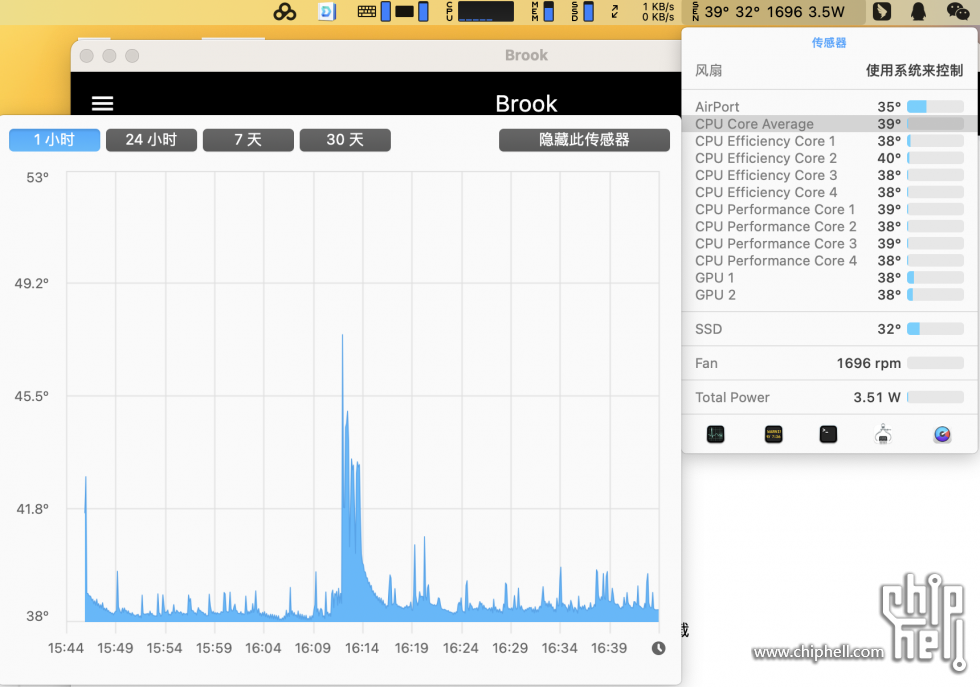
Task: Select CPU Performance Core 4 sensor
Action: coord(829,261)
